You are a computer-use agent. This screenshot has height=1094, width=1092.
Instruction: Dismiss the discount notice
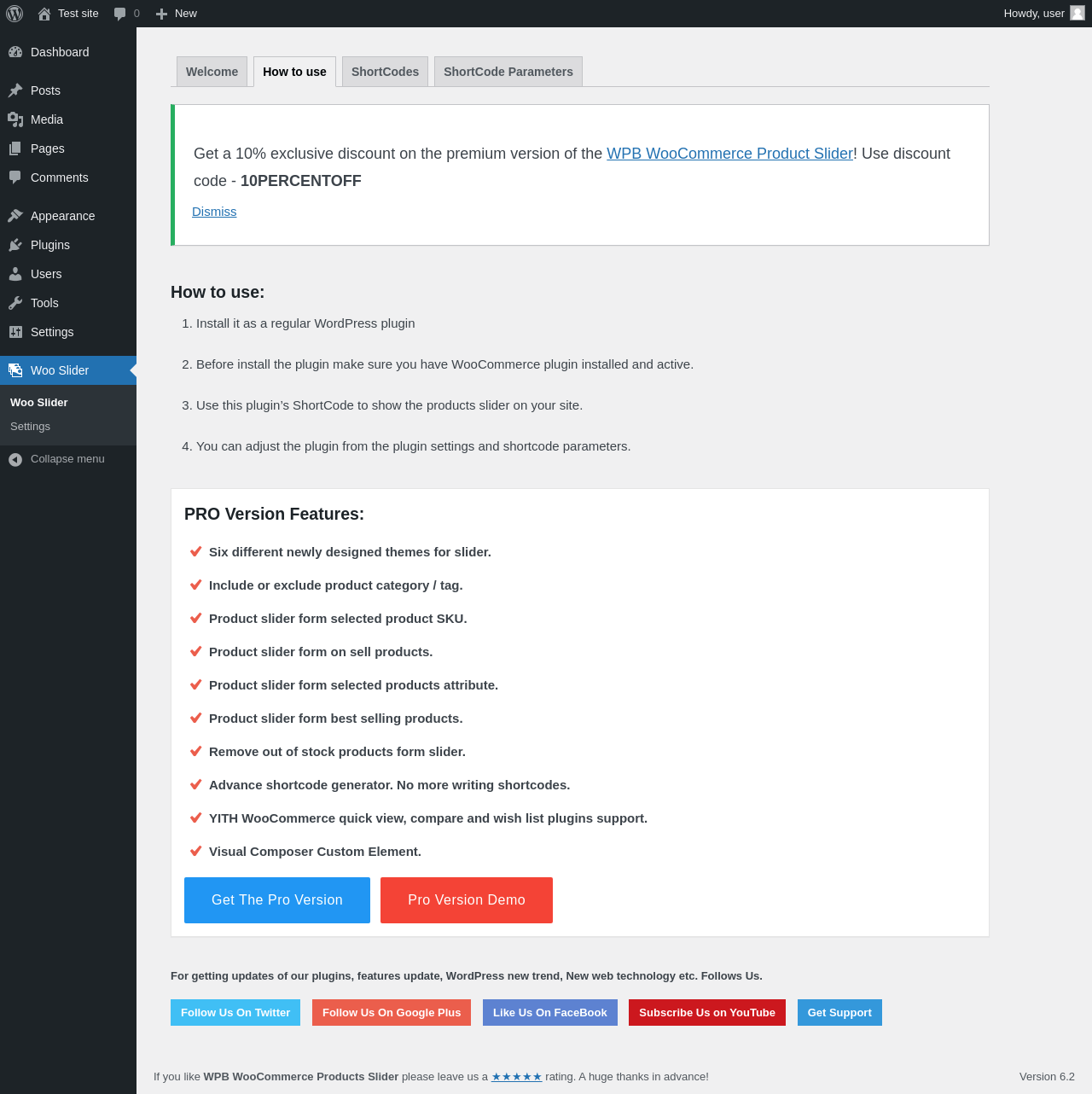point(214,212)
